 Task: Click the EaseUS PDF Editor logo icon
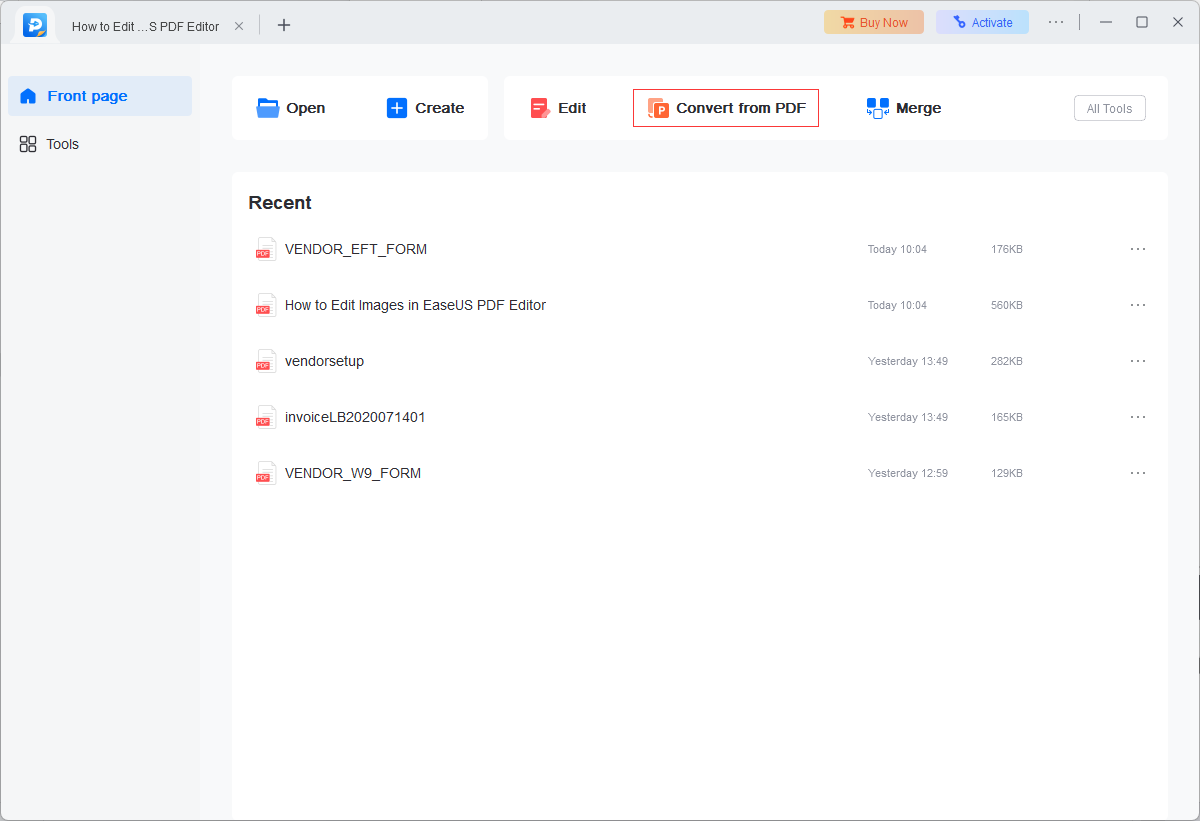pyautogui.click(x=35, y=25)
